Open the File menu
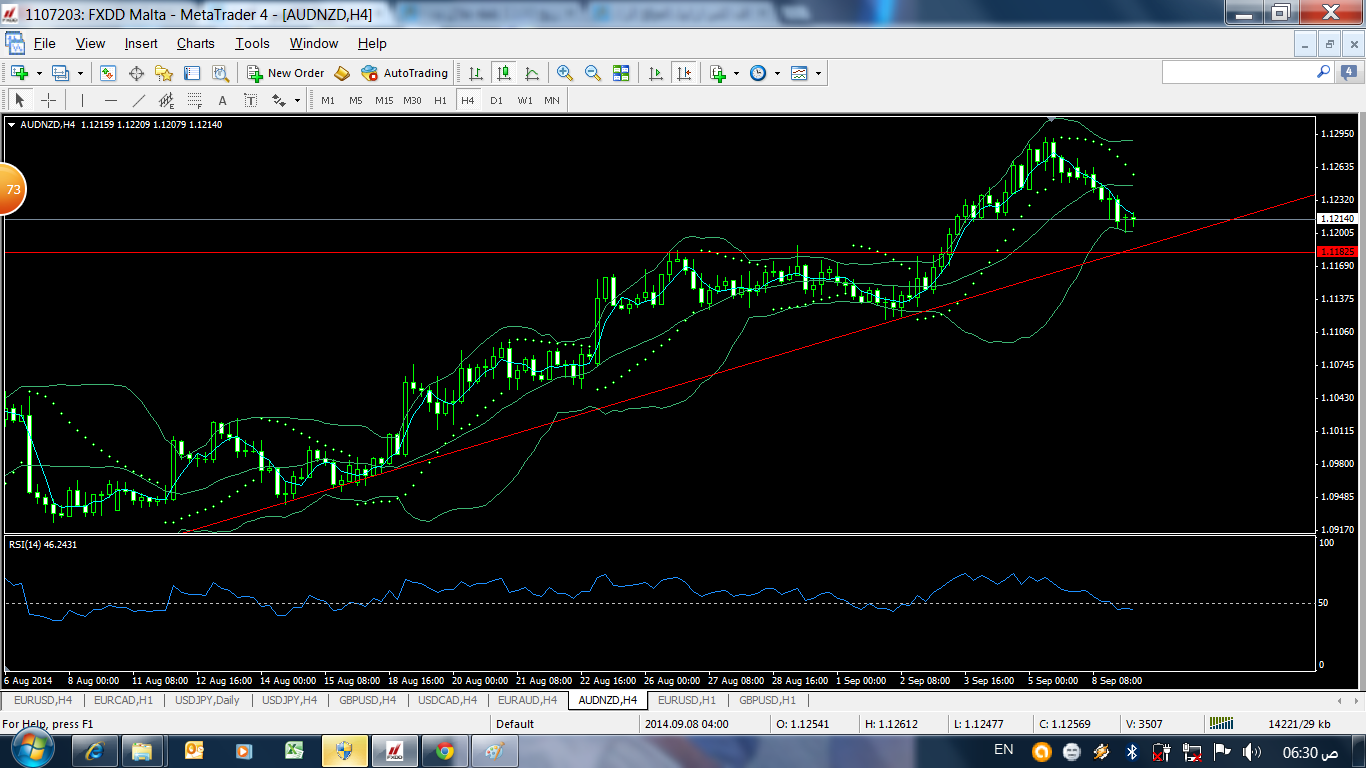Screen dimensions: 1366x768 [44, 43]
